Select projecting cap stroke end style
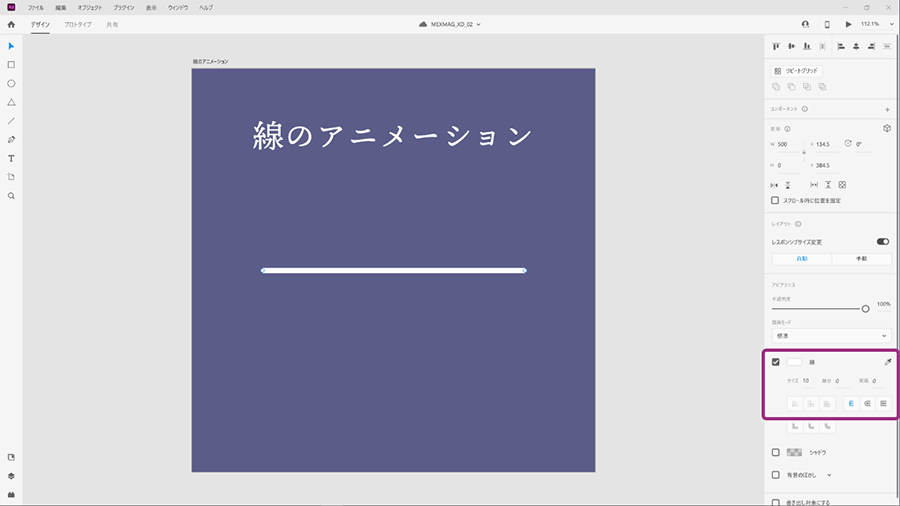The image size is (900, 506). coord(883,404)
